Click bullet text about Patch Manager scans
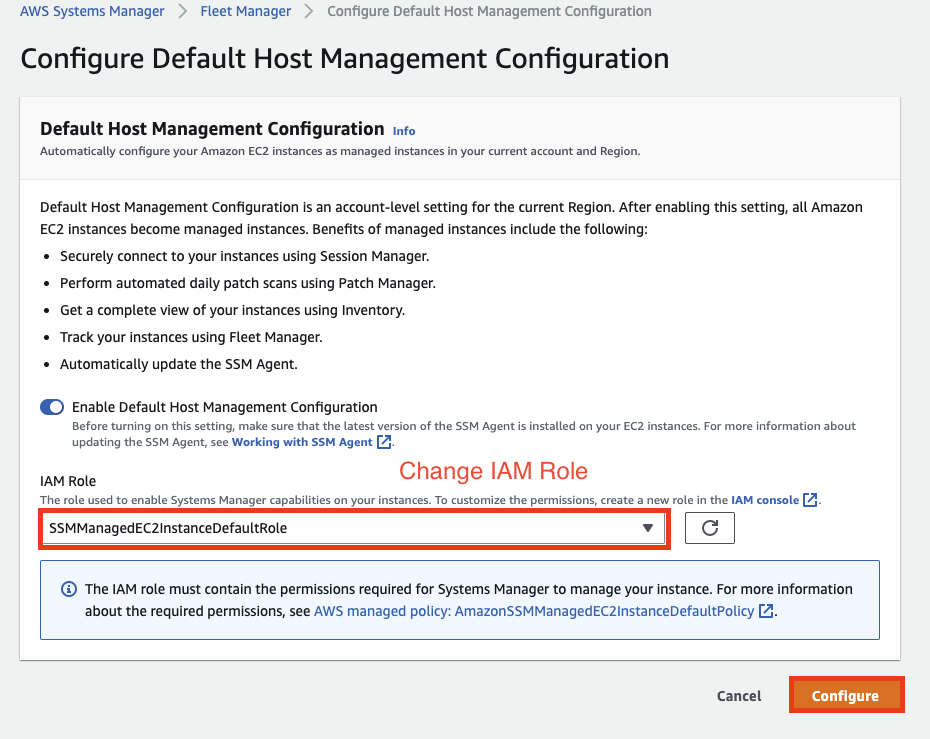930x739 pixels. tap(248, 283)
